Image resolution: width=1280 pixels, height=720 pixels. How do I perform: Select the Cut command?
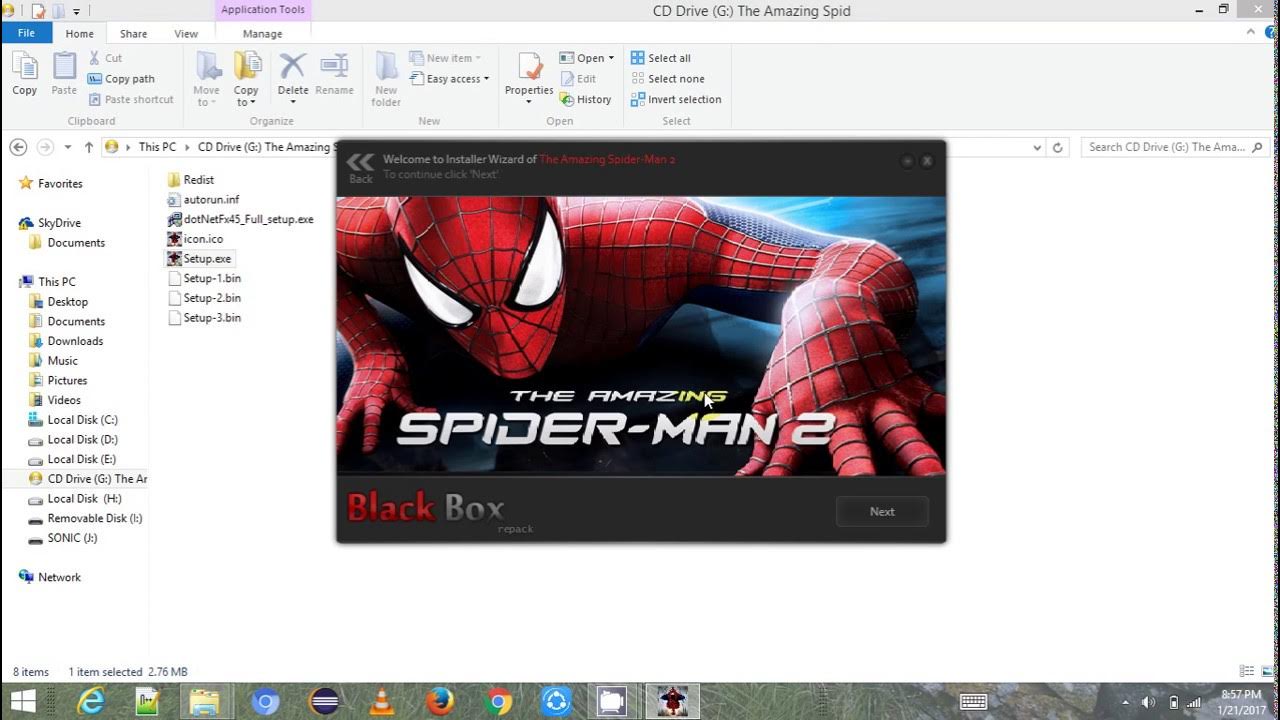tap(105, 58)
